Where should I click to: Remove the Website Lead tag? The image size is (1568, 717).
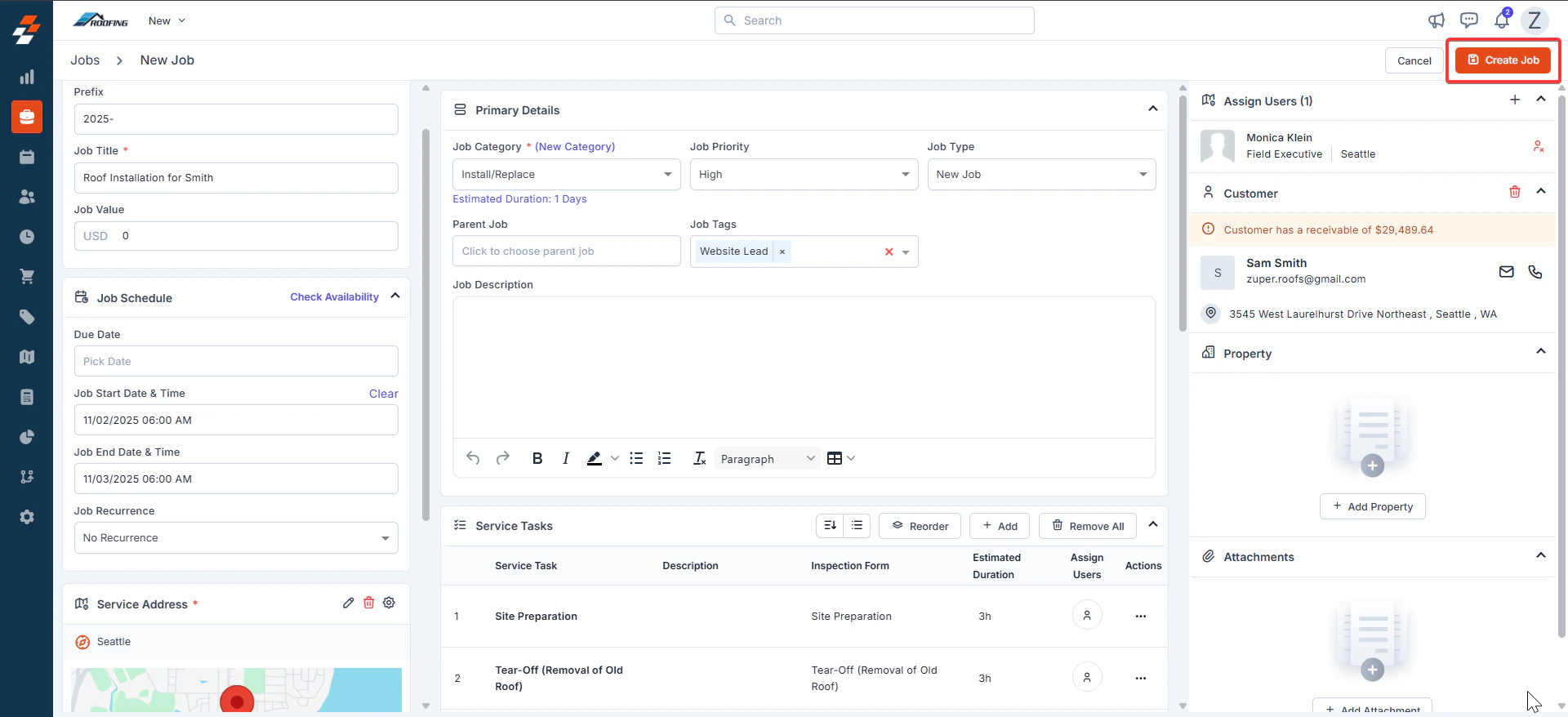[x=782, y=252]
